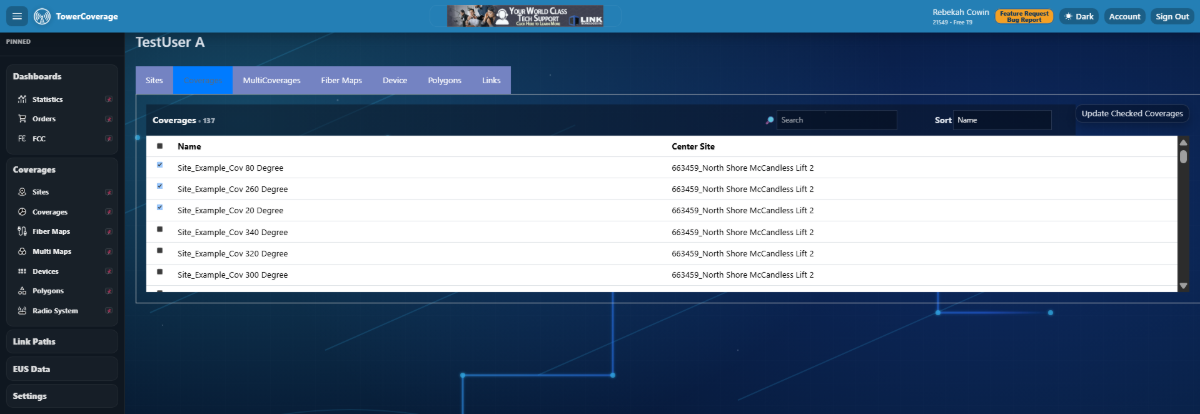Click the TowerCoverage logo icon
The image size is (1200, 414).
tap(42, 16)
